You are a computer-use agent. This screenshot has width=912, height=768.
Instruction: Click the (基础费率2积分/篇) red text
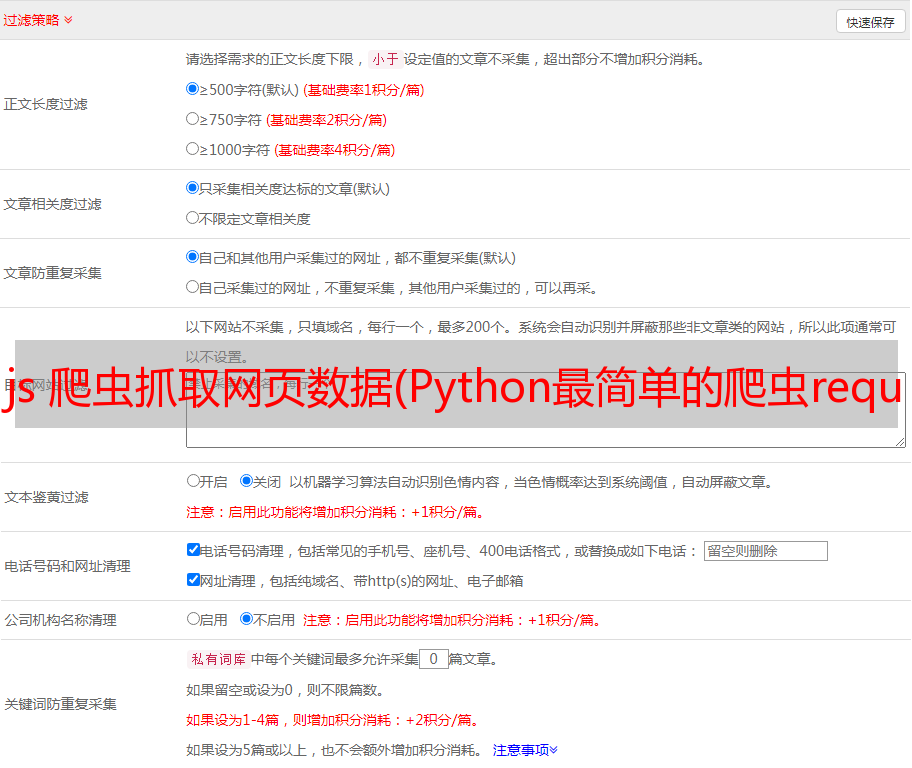(x=326, y=120)
